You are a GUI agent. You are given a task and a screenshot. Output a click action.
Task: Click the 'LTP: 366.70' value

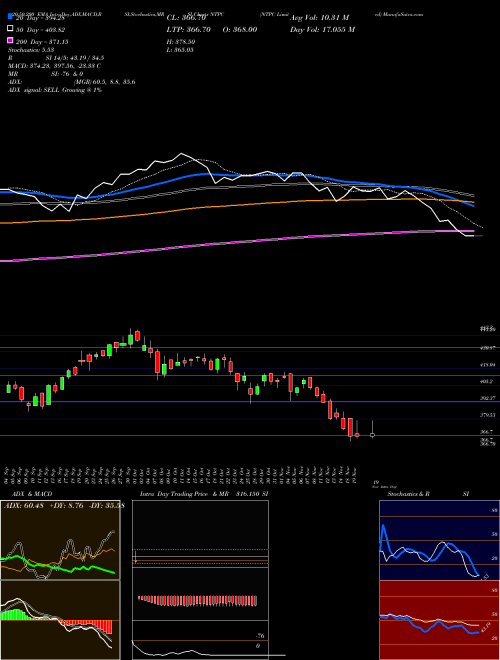pos(189,30)
